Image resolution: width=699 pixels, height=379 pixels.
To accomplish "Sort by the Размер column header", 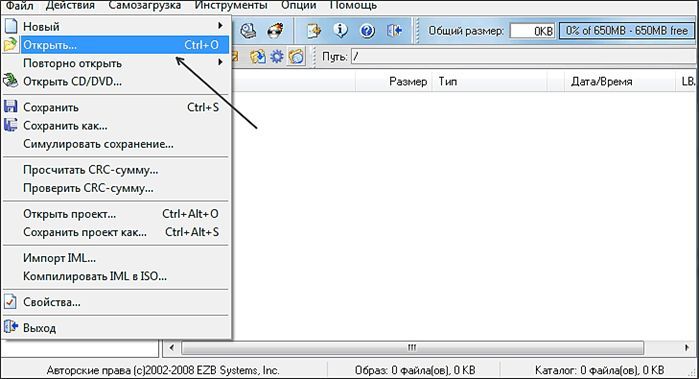I will [x=393, y=82].
